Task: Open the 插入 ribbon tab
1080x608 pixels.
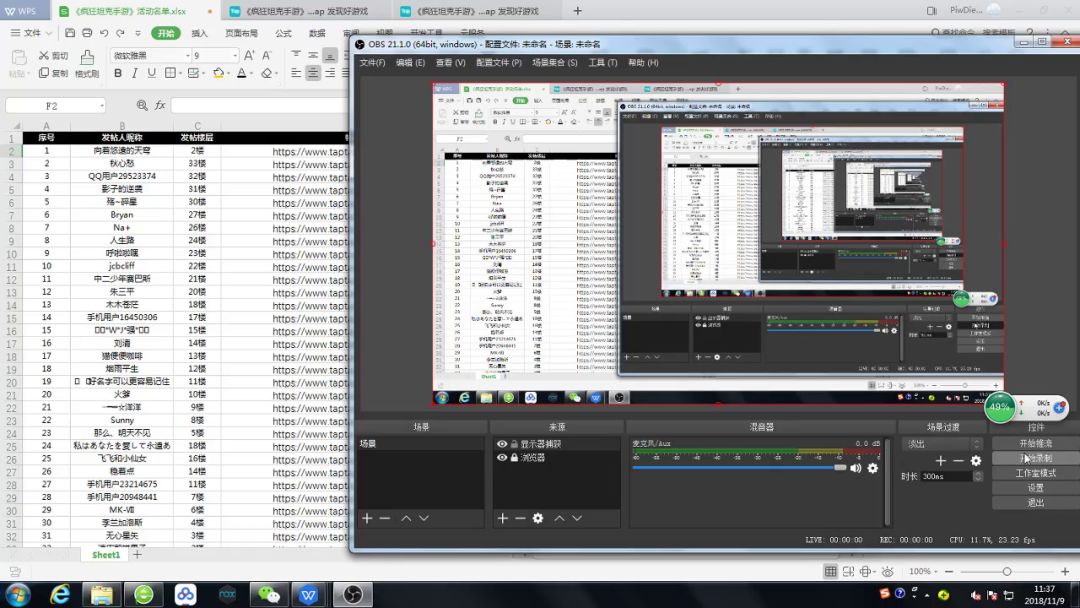Action: 200,33
